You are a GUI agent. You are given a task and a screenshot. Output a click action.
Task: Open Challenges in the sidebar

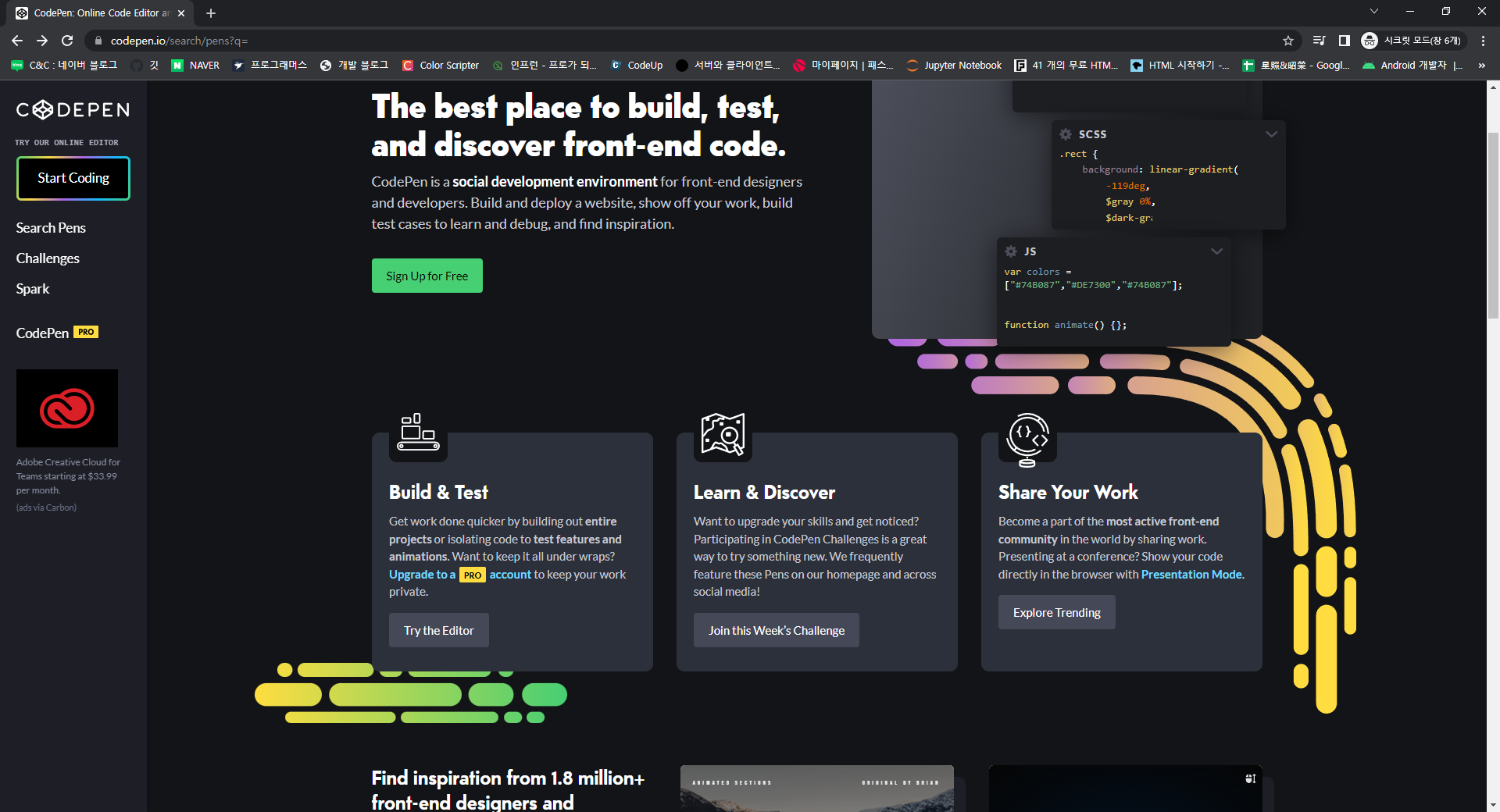pos(48,258)
